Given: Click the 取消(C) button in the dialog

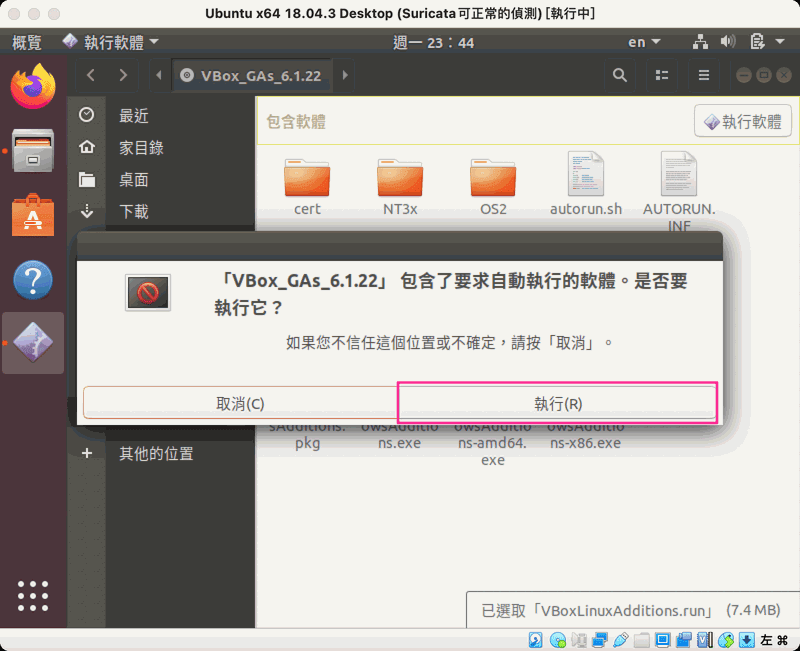Looking at the screenshot, I should (240, 403).
